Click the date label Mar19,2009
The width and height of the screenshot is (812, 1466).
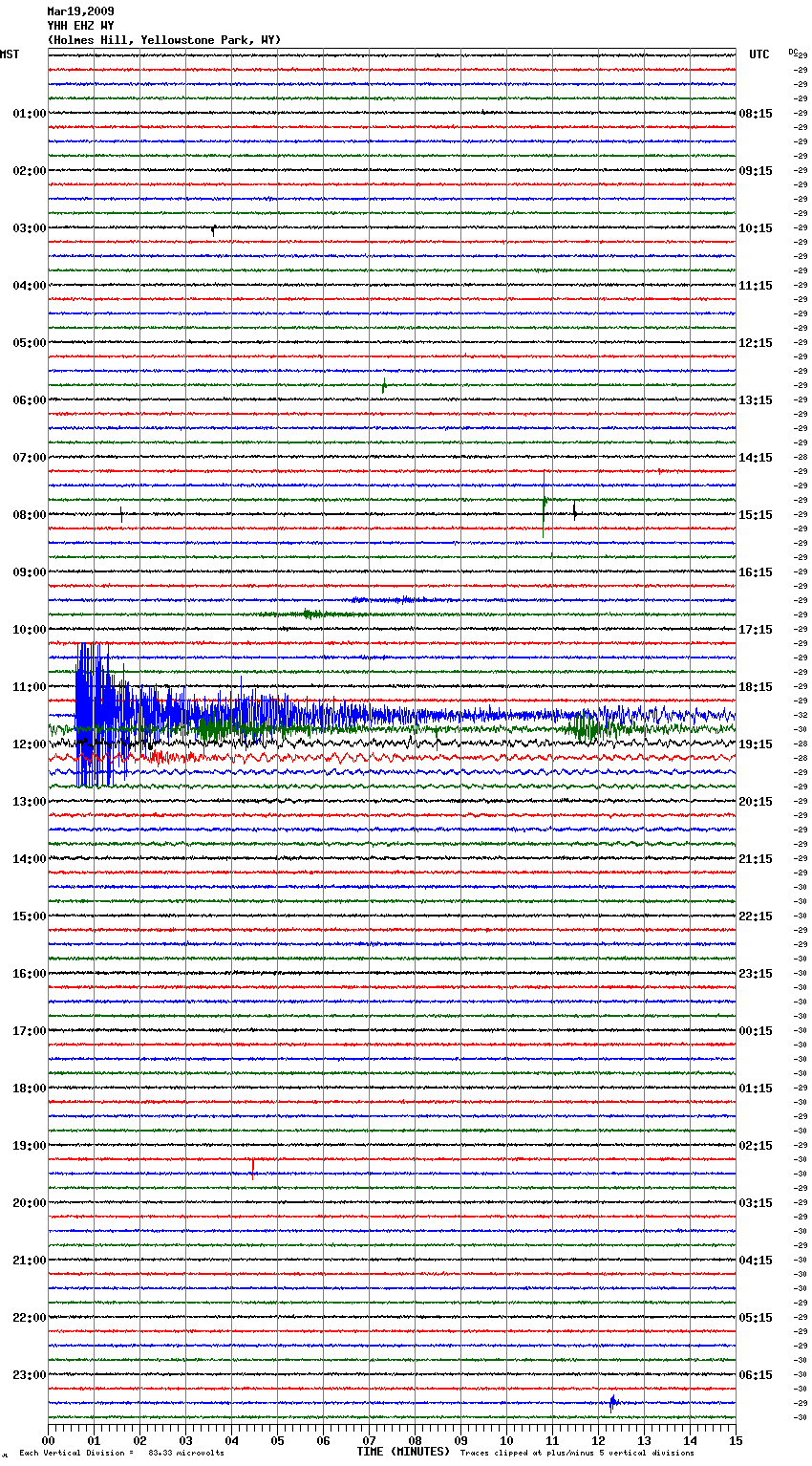click(80, 11)
